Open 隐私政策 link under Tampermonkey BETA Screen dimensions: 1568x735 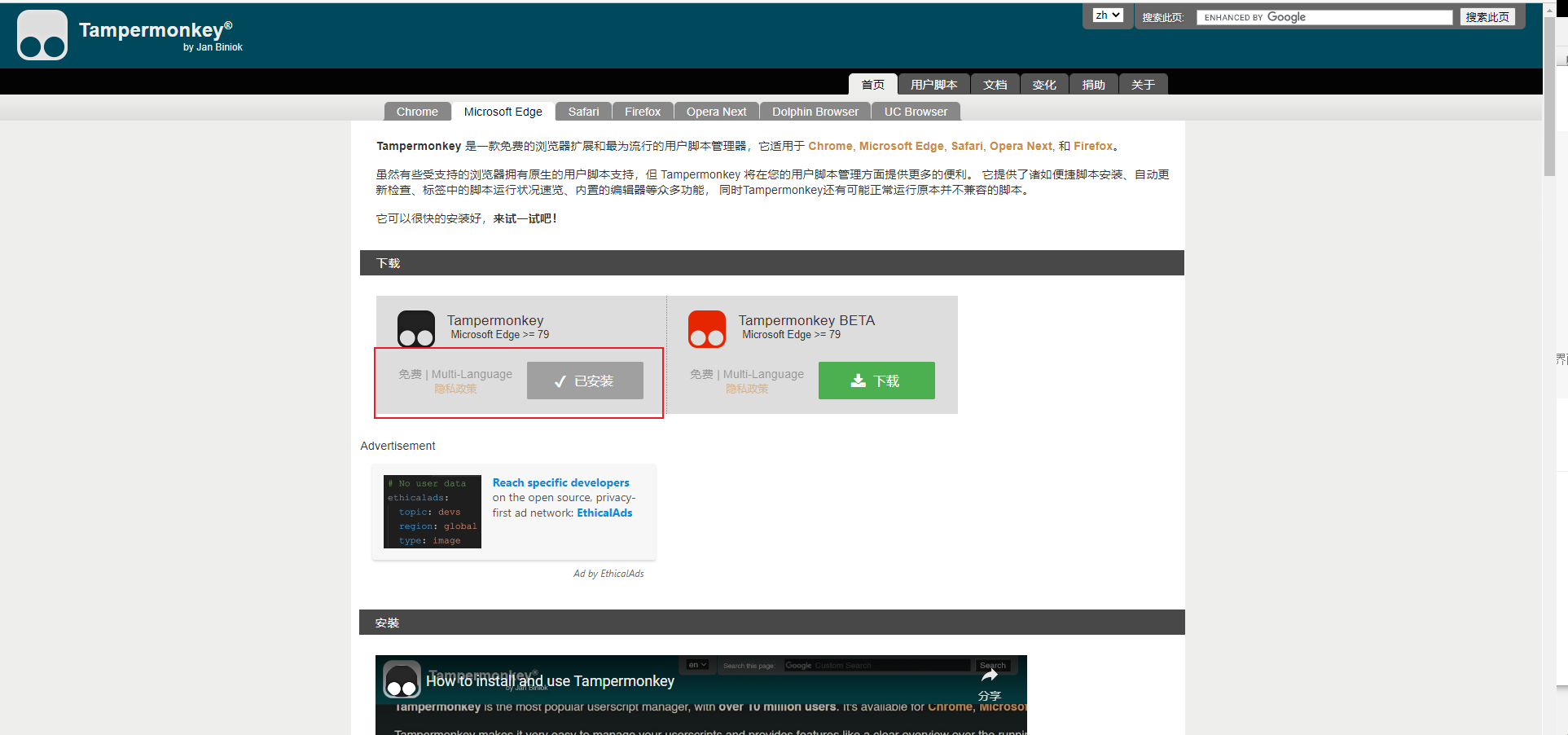(747, 389)
